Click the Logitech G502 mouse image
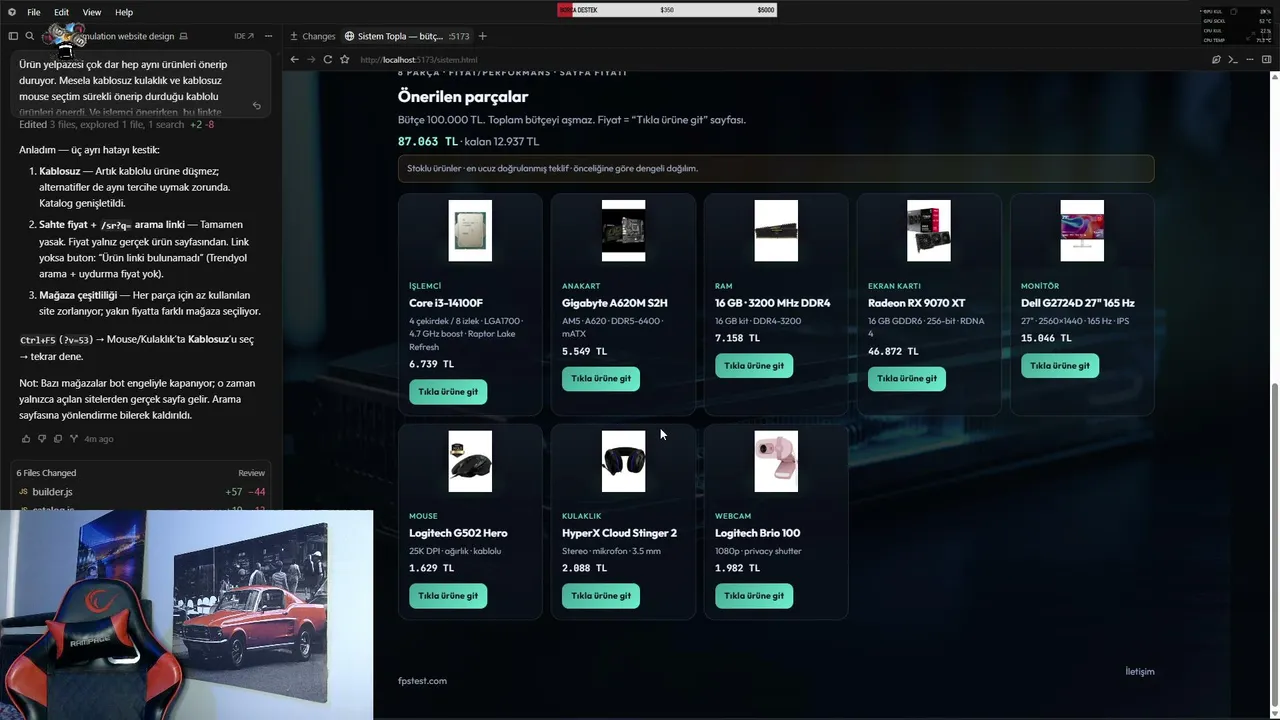Image resolution: width=1280 pixels, height=720 pixels. (x=470, y=461)
